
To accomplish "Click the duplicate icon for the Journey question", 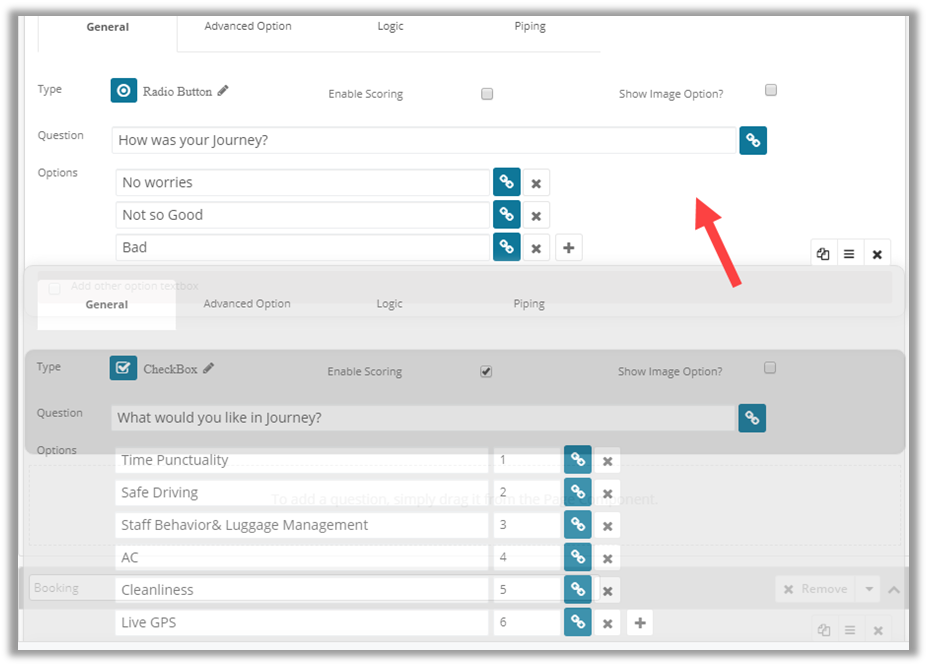I will (823, 254).
